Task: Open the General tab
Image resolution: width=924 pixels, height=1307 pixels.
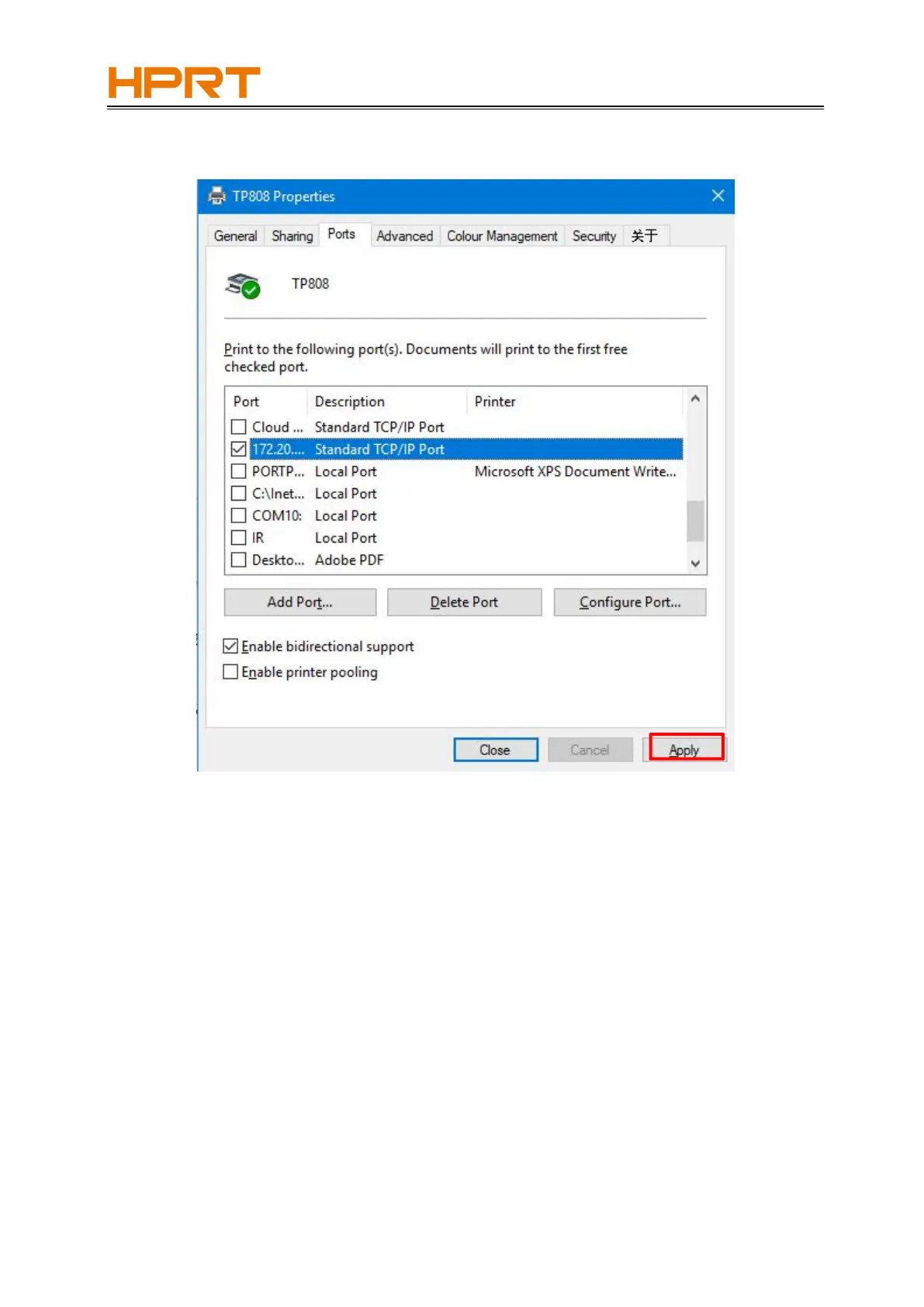Action: [x=235, y=236]
